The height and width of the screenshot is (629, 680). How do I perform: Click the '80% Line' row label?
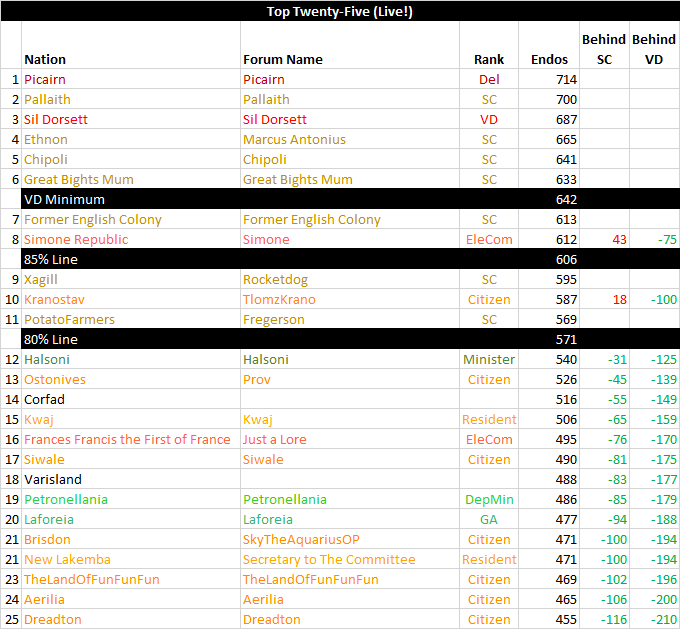(x=51, y=339)
